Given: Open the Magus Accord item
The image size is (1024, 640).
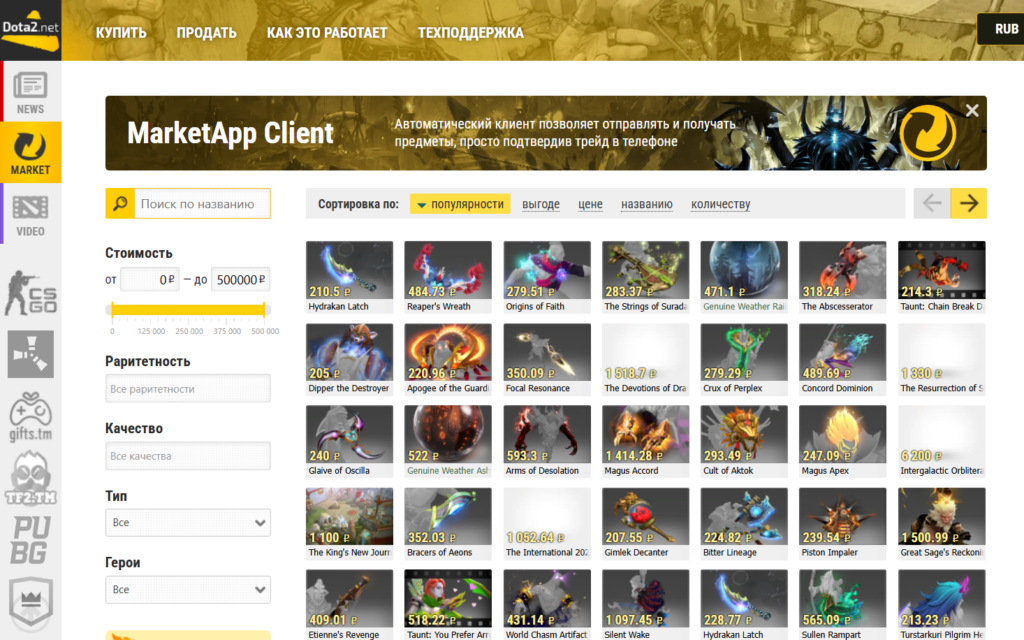Looking at the screenshot, I should [x=646, y=441].
